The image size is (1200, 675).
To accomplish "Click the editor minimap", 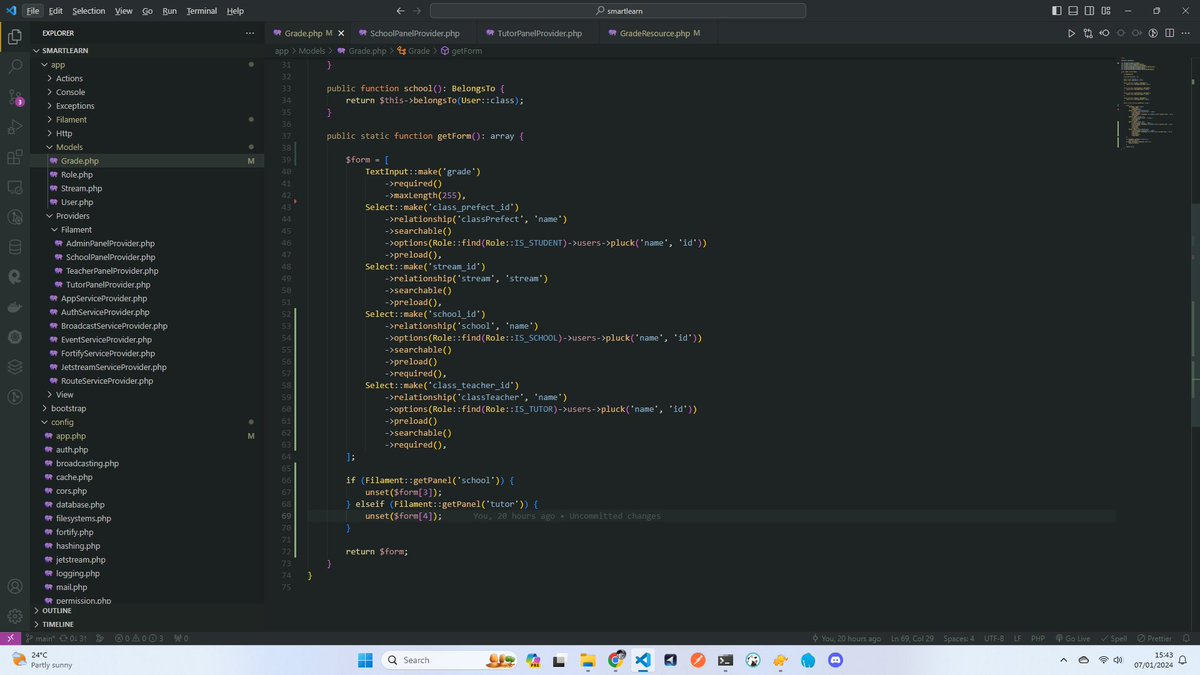I will point(1150,102).
